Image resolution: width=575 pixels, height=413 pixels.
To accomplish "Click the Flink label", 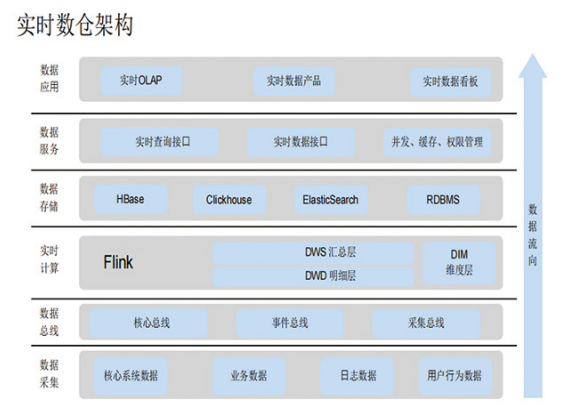I will (x=118, y=262).
